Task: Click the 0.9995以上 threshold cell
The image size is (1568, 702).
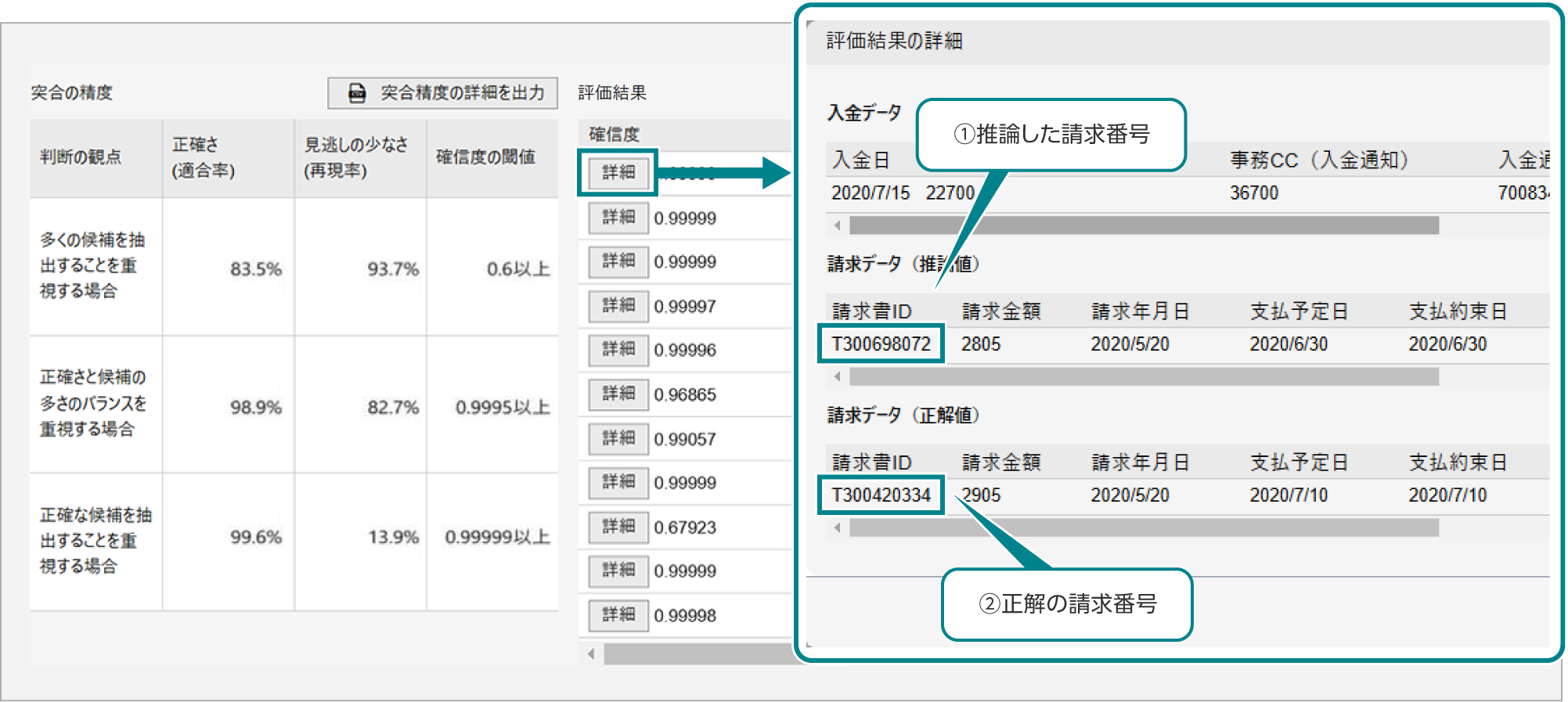Action: coord(492,405)
